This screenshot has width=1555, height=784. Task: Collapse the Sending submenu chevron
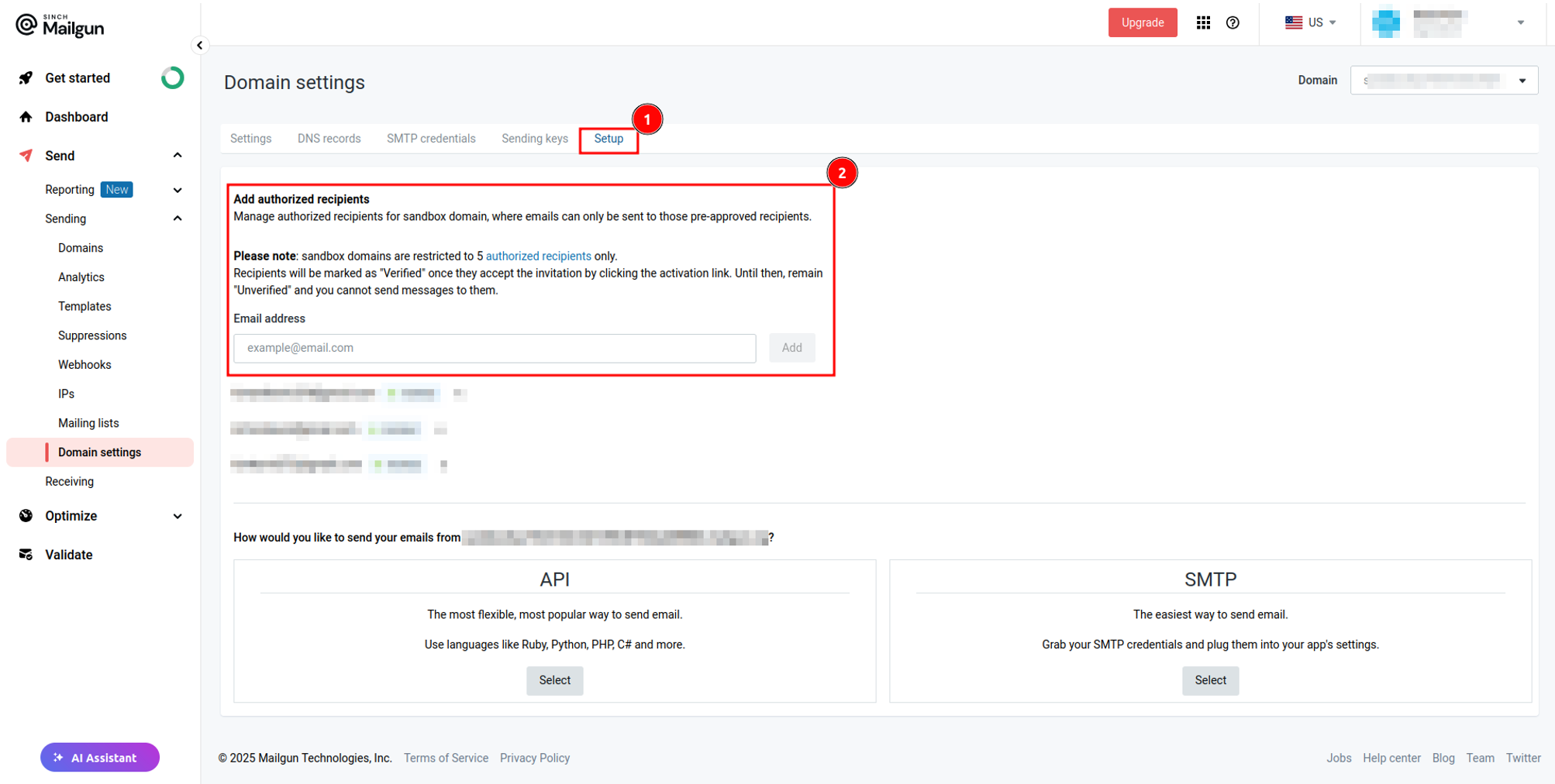[x=178, y=219]
